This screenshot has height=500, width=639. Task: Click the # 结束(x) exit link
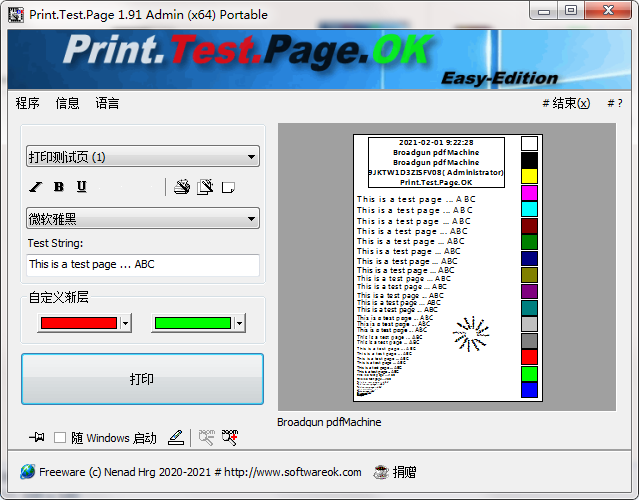(x=566, y=103)
